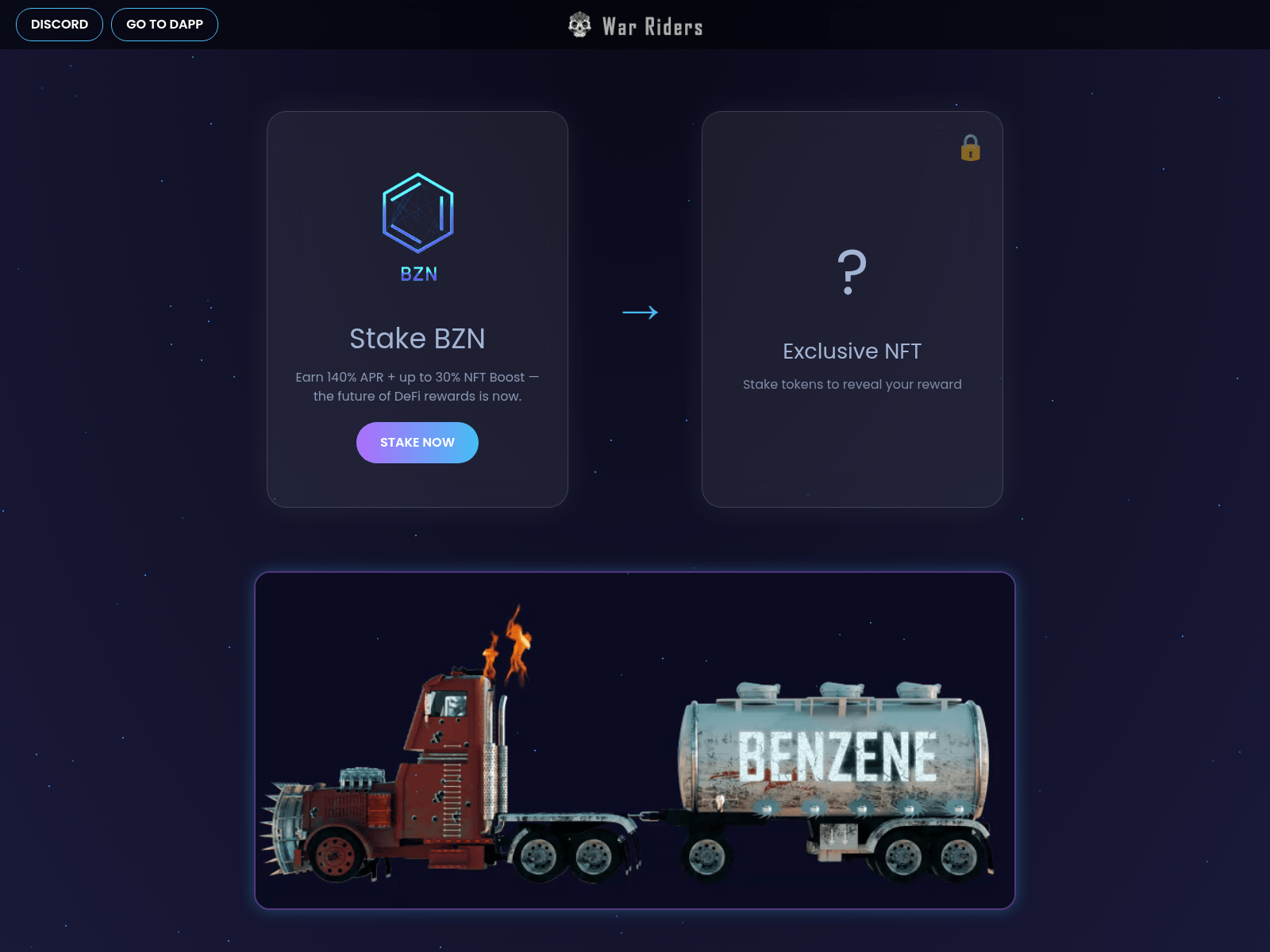Click the 'Stake tokens to reveal your reward' text
1270x952 pixels.
coord(852,385)
